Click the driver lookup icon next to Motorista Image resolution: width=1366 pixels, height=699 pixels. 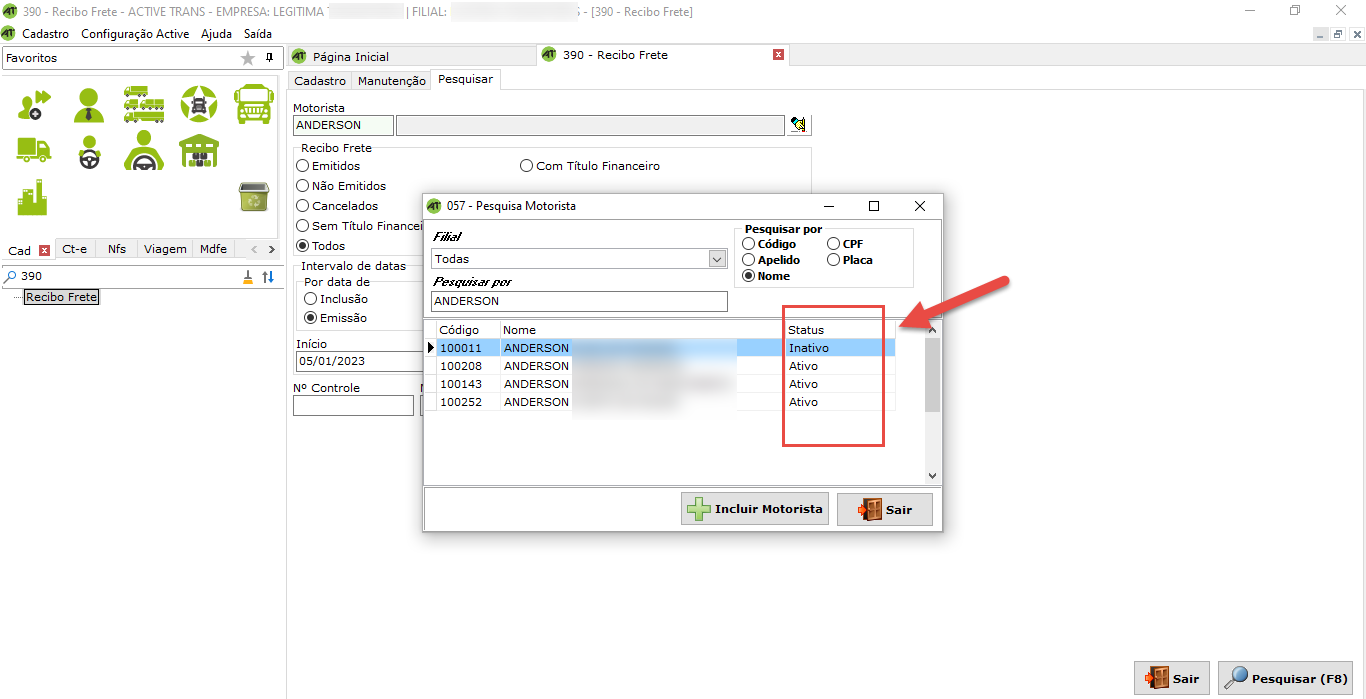click(799, 125)
